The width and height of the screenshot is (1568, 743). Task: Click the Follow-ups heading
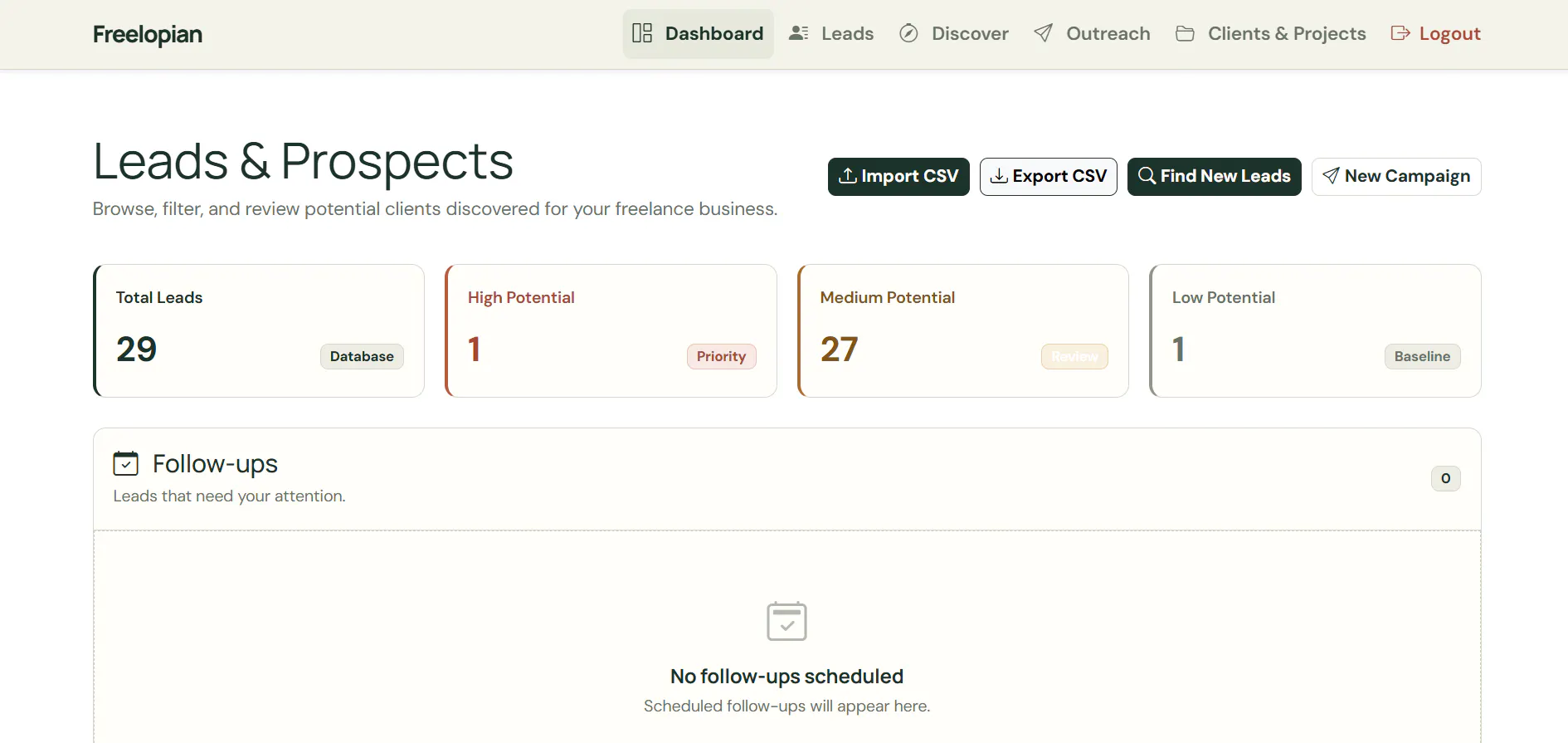click(215, 464)
